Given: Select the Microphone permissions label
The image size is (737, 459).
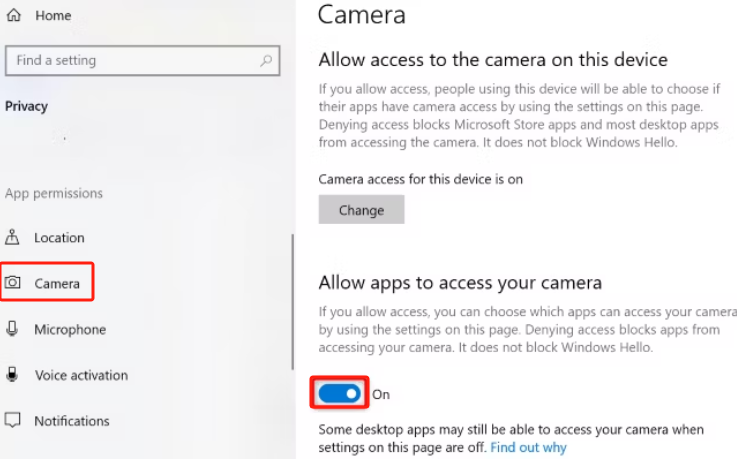Looking at the screenshot, I should tap(70, 330).
